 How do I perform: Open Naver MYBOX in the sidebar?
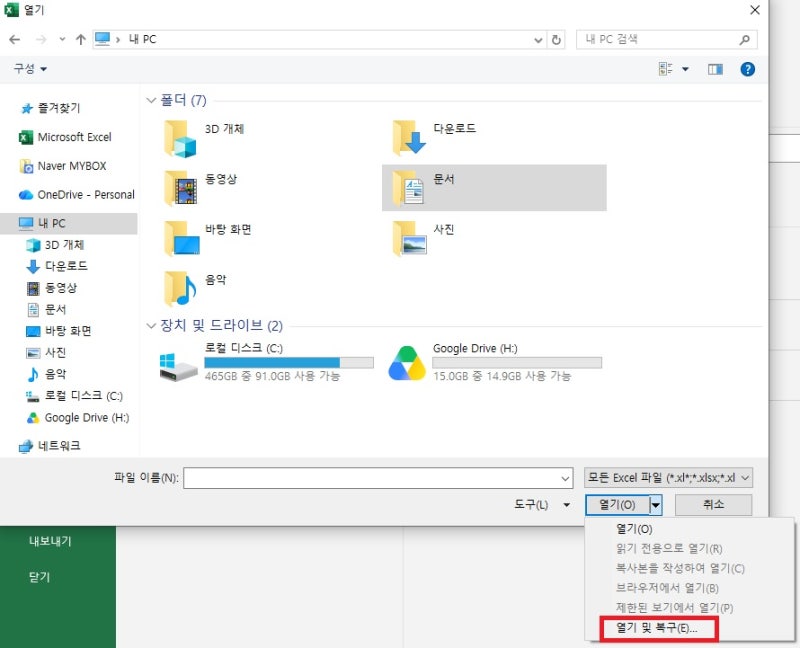coord(63,166)
